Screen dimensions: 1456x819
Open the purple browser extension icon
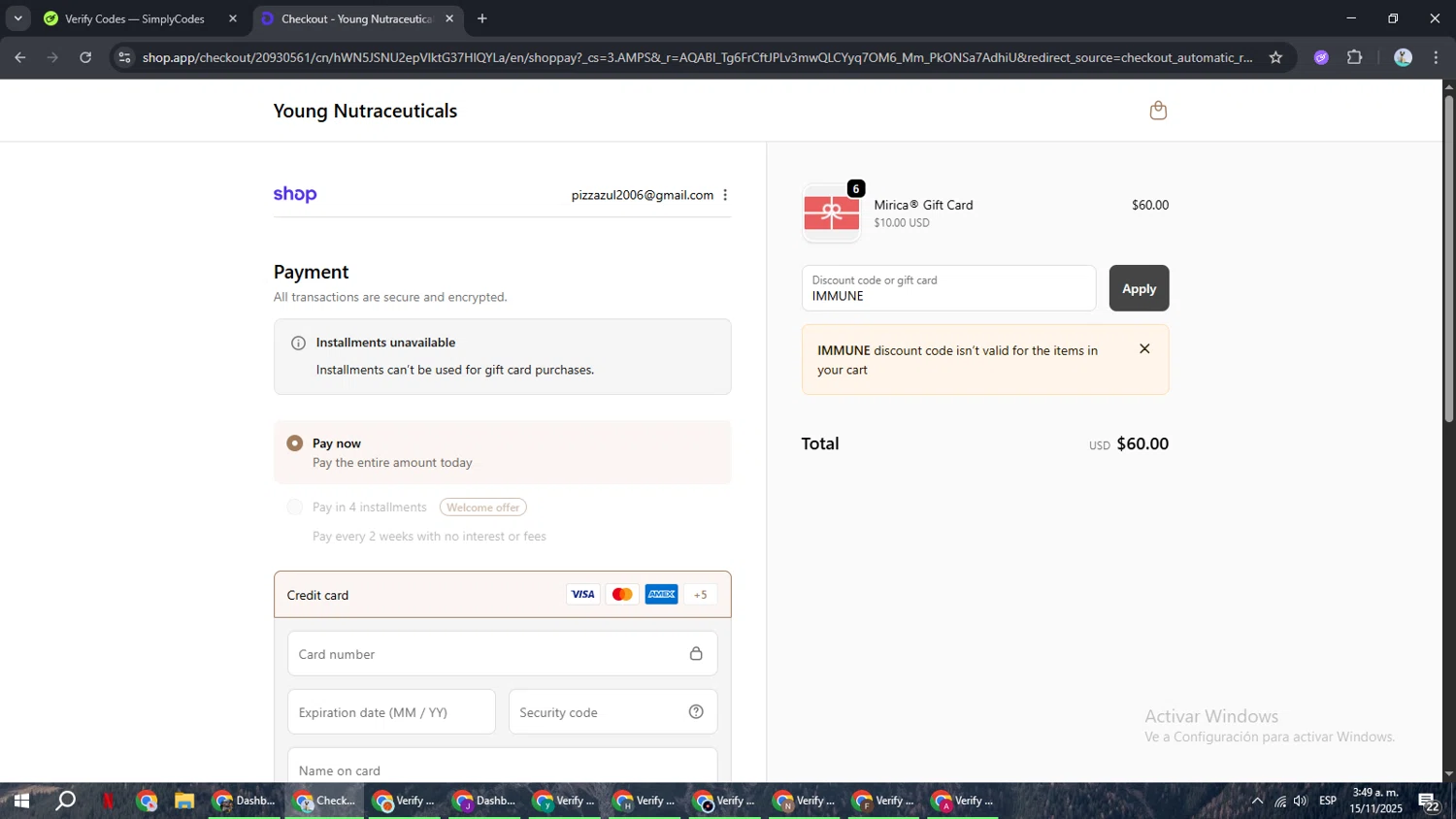1321,57
